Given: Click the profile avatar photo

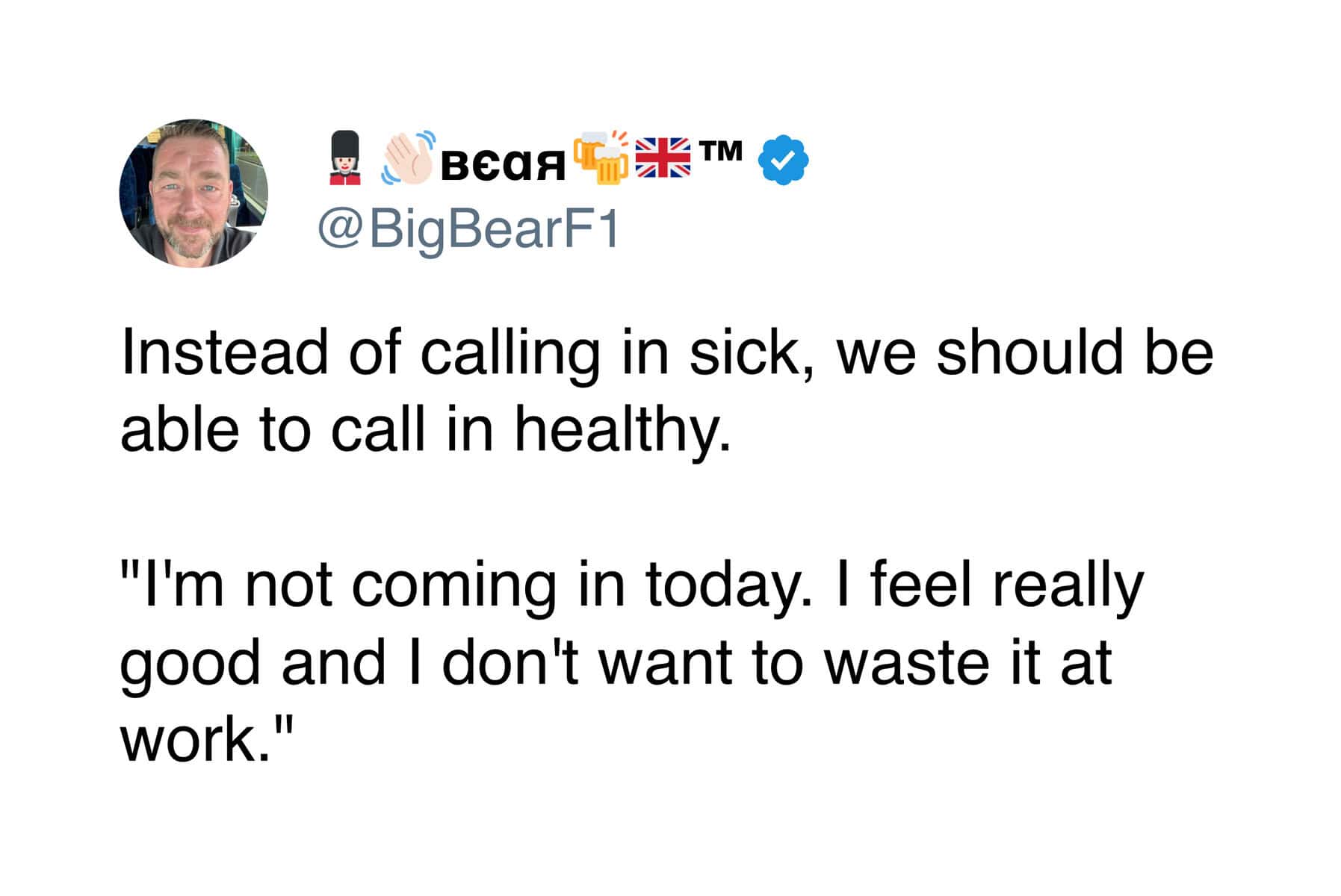Looking at the screenshot, I should pos(193,193).
